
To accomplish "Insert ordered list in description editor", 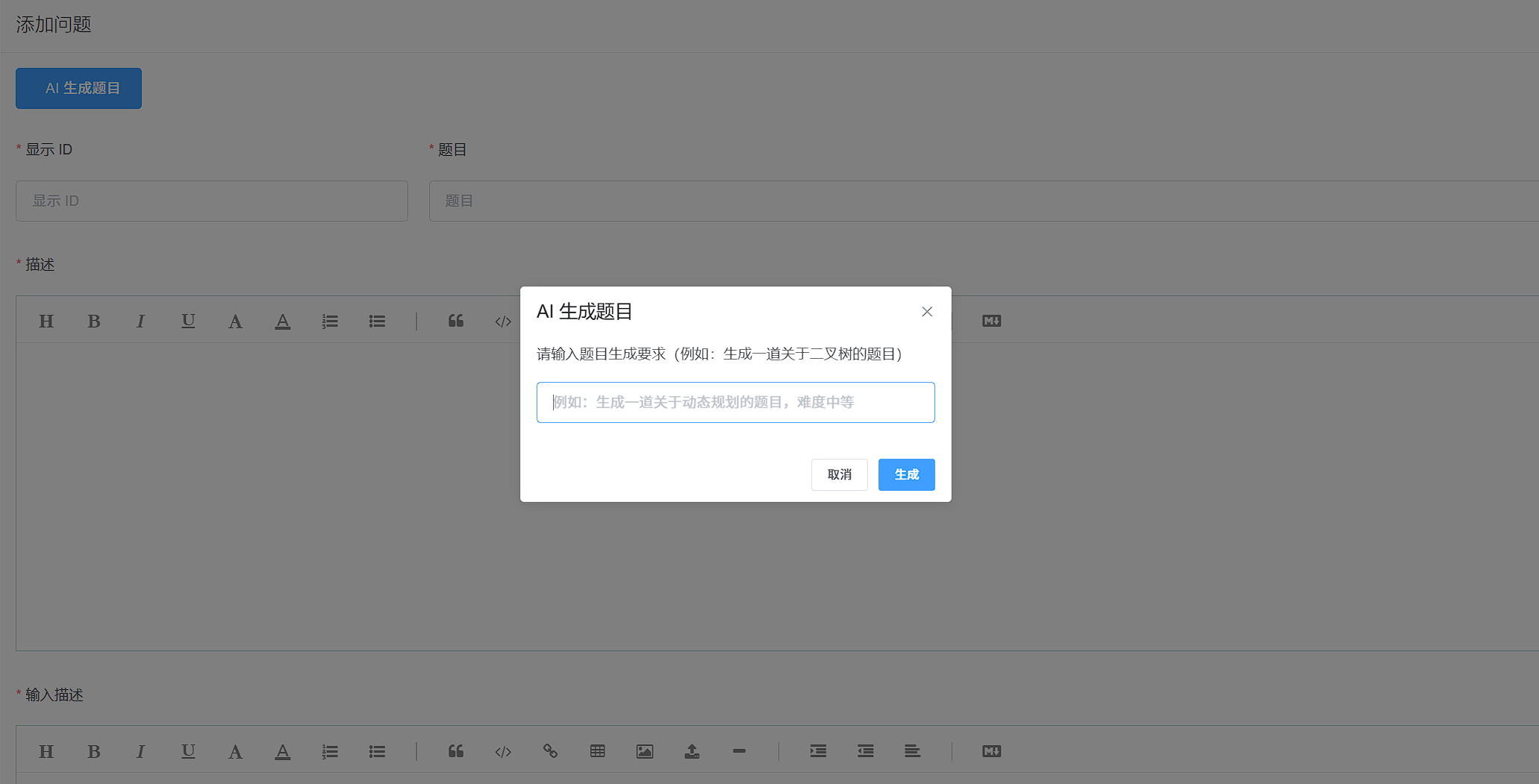I will [x=330, y=321].
